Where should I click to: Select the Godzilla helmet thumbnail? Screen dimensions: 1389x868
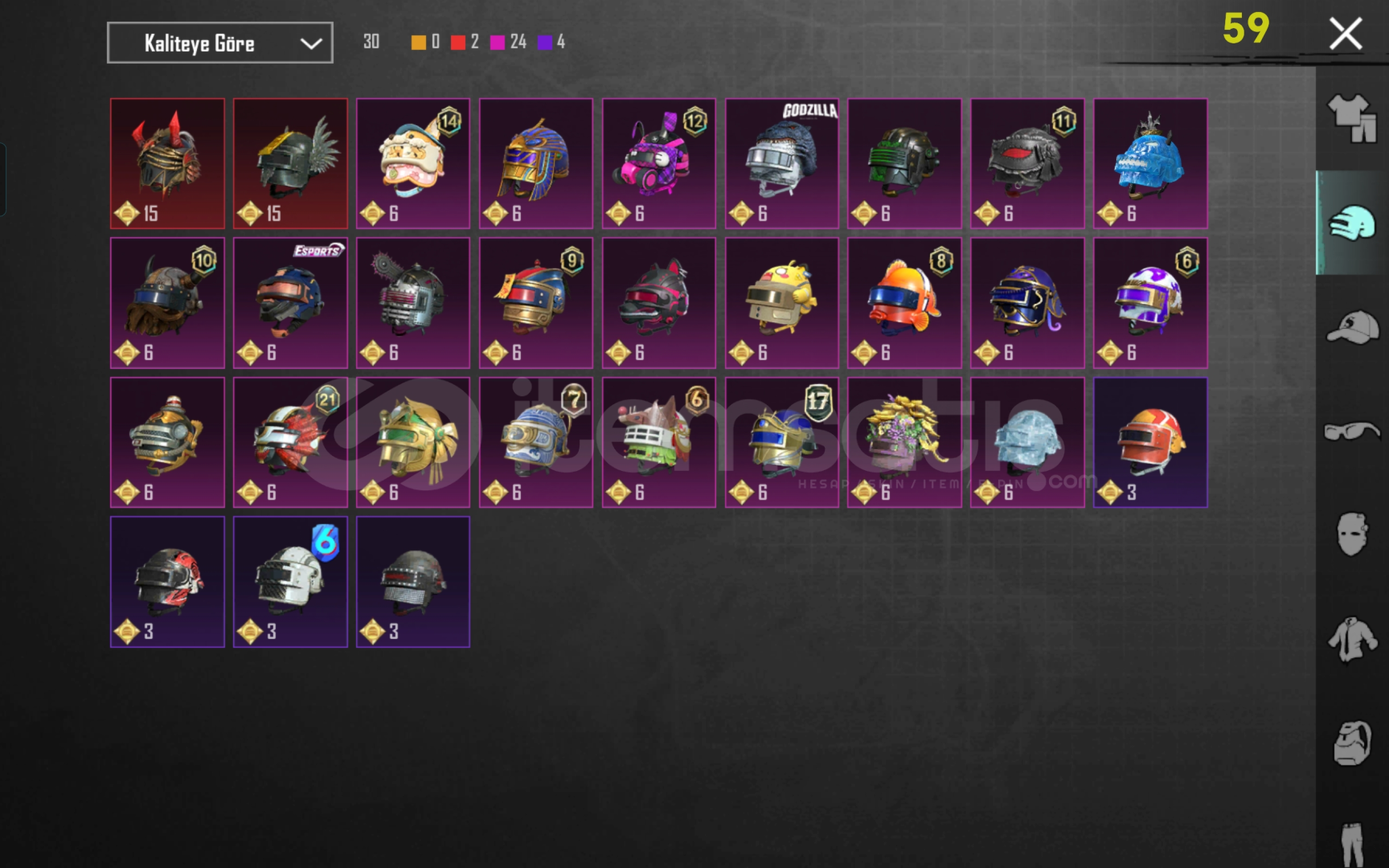tap(781, 163)
